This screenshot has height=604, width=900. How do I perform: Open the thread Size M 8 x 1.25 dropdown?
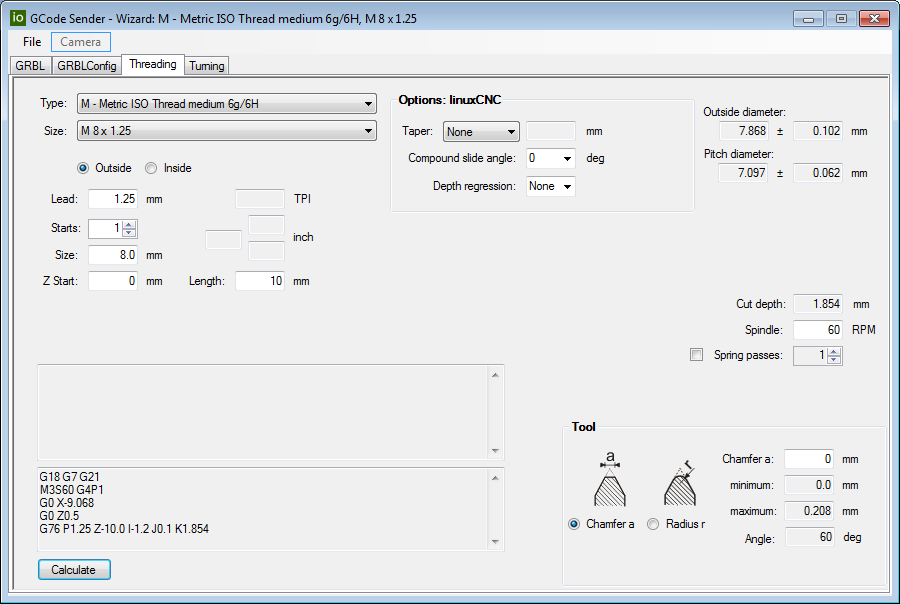tap(227, 131)
